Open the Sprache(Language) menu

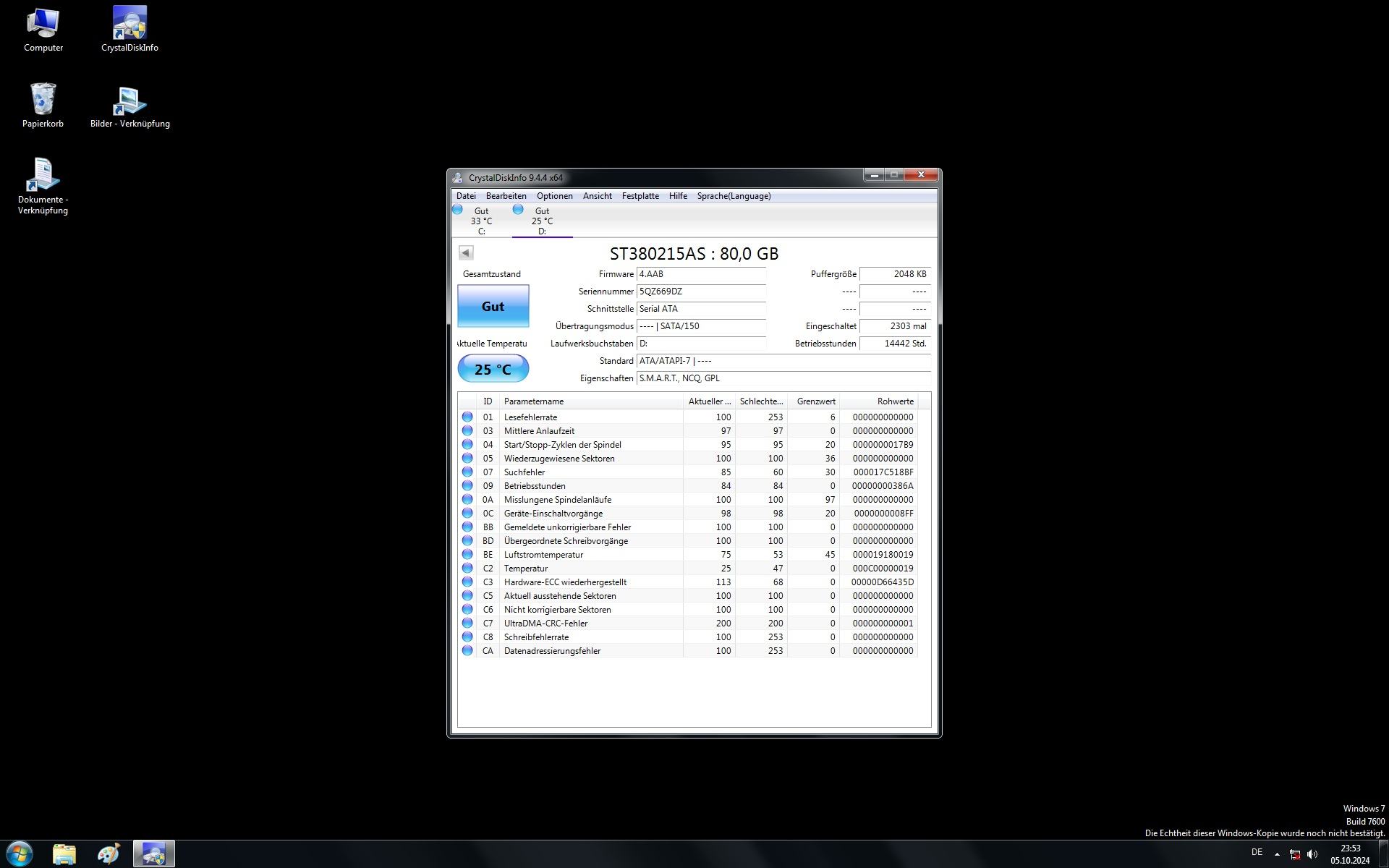coord(734,196)
